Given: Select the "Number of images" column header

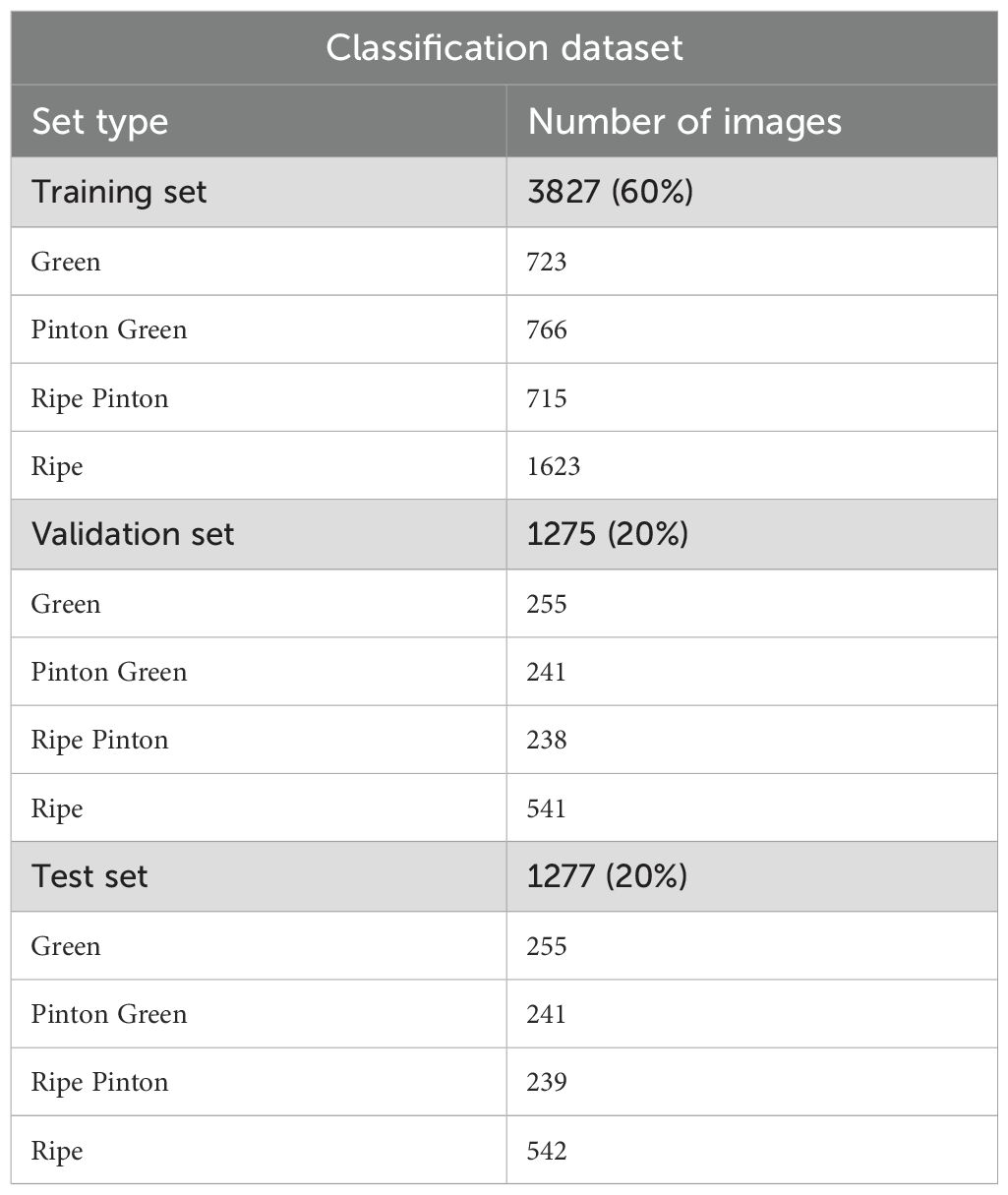Looking at the screenshot, I should pos(684,122).
